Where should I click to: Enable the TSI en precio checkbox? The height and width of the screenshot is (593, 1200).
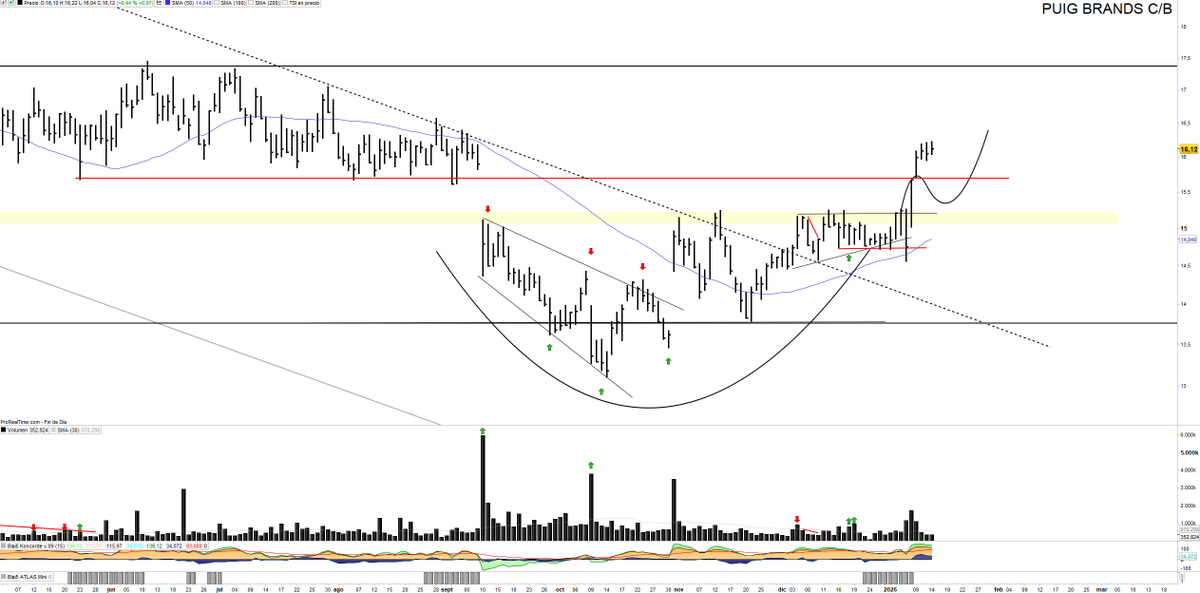[x=285, y=5]
